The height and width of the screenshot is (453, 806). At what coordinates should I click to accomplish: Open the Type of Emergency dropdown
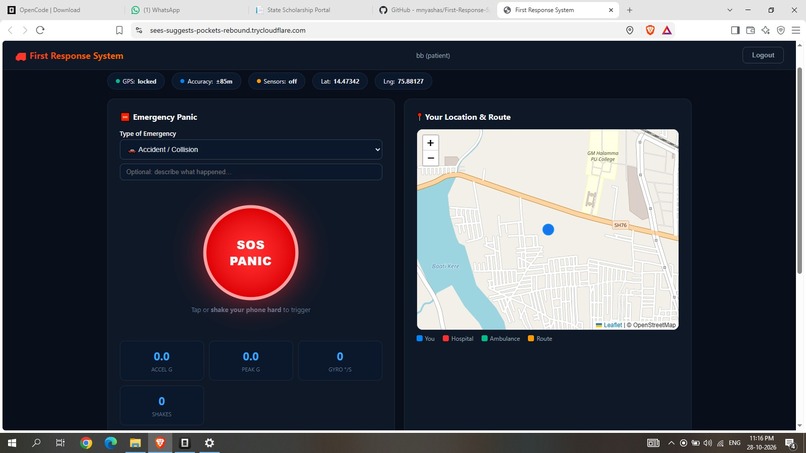(x=251, y=150)
